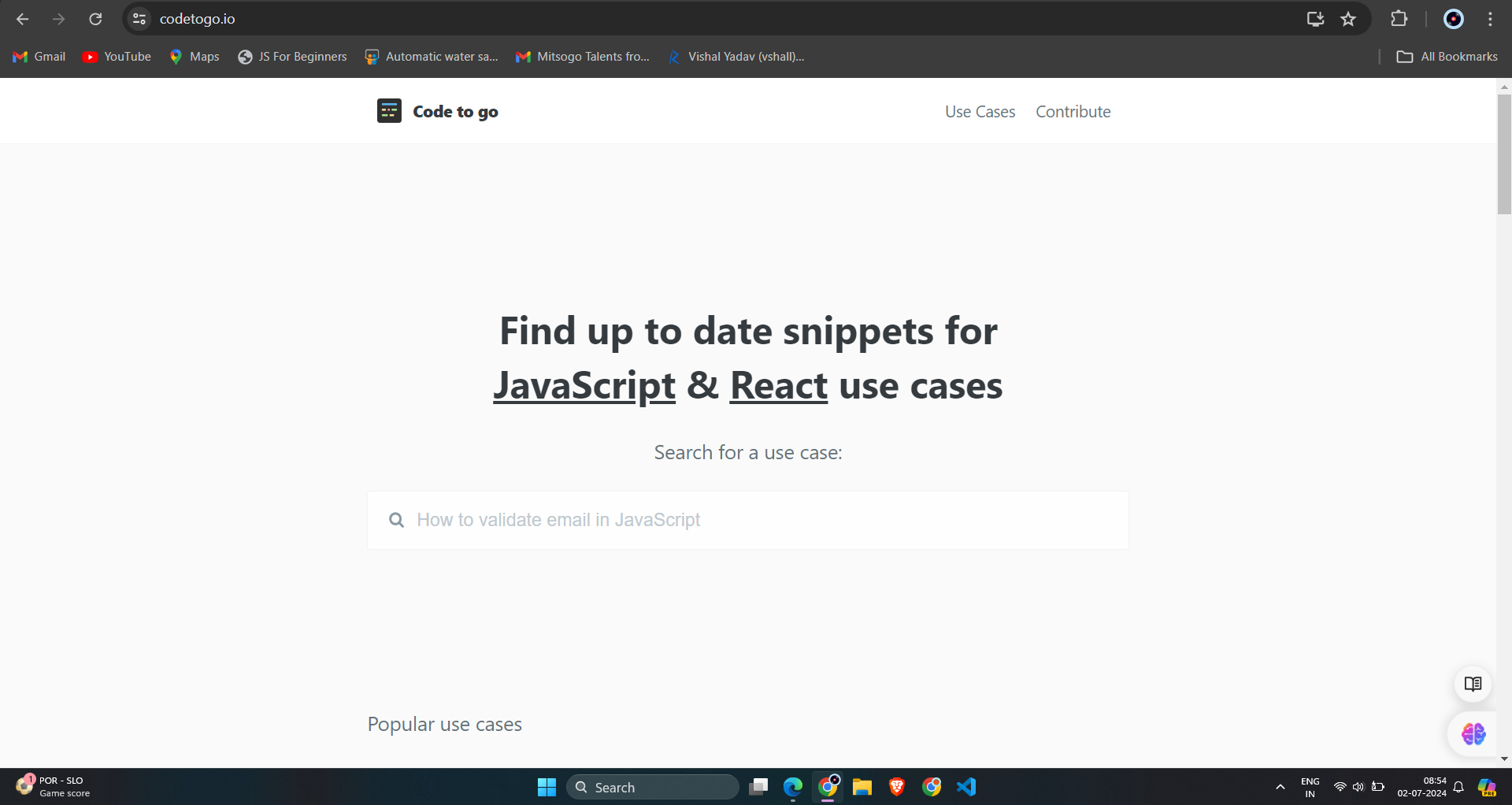Change ENG IN input language
The height and width of the screenshot is (805, 1512).
[x=1310, y=787]
